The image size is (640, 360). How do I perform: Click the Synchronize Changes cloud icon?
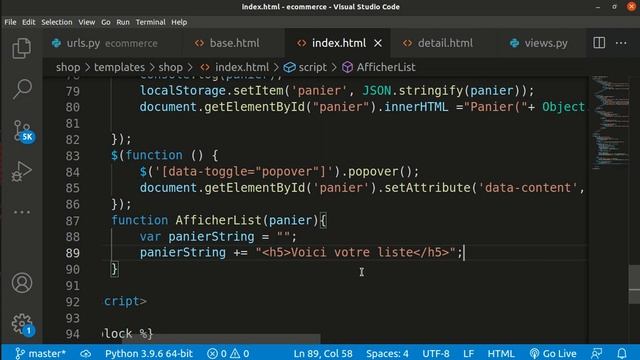click(85, 353)
